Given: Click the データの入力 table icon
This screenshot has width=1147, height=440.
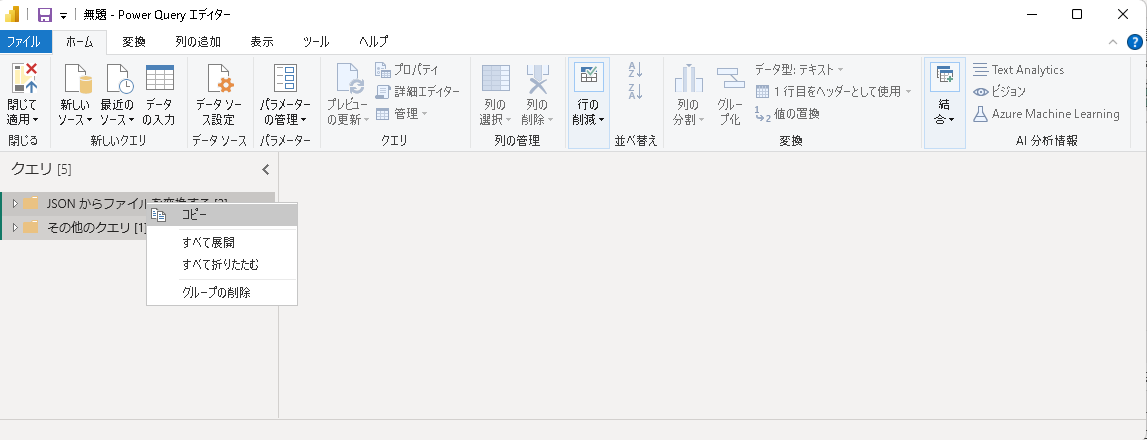Looking at the screenshot, I should (x=159, y=78).
